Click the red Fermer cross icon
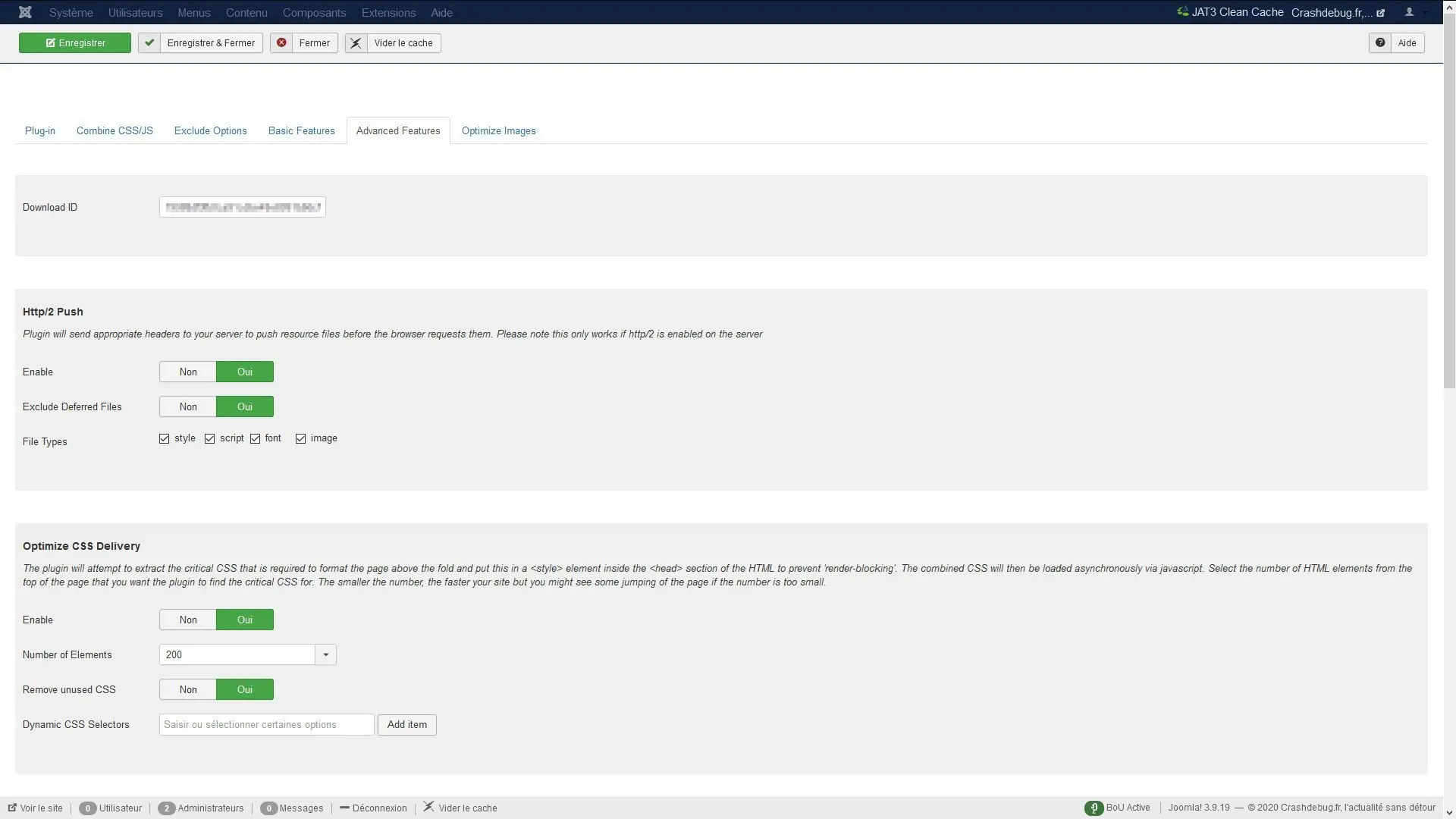Image resolution: width=1456 pixels, height=819 pixels. (x=281, y=43)
